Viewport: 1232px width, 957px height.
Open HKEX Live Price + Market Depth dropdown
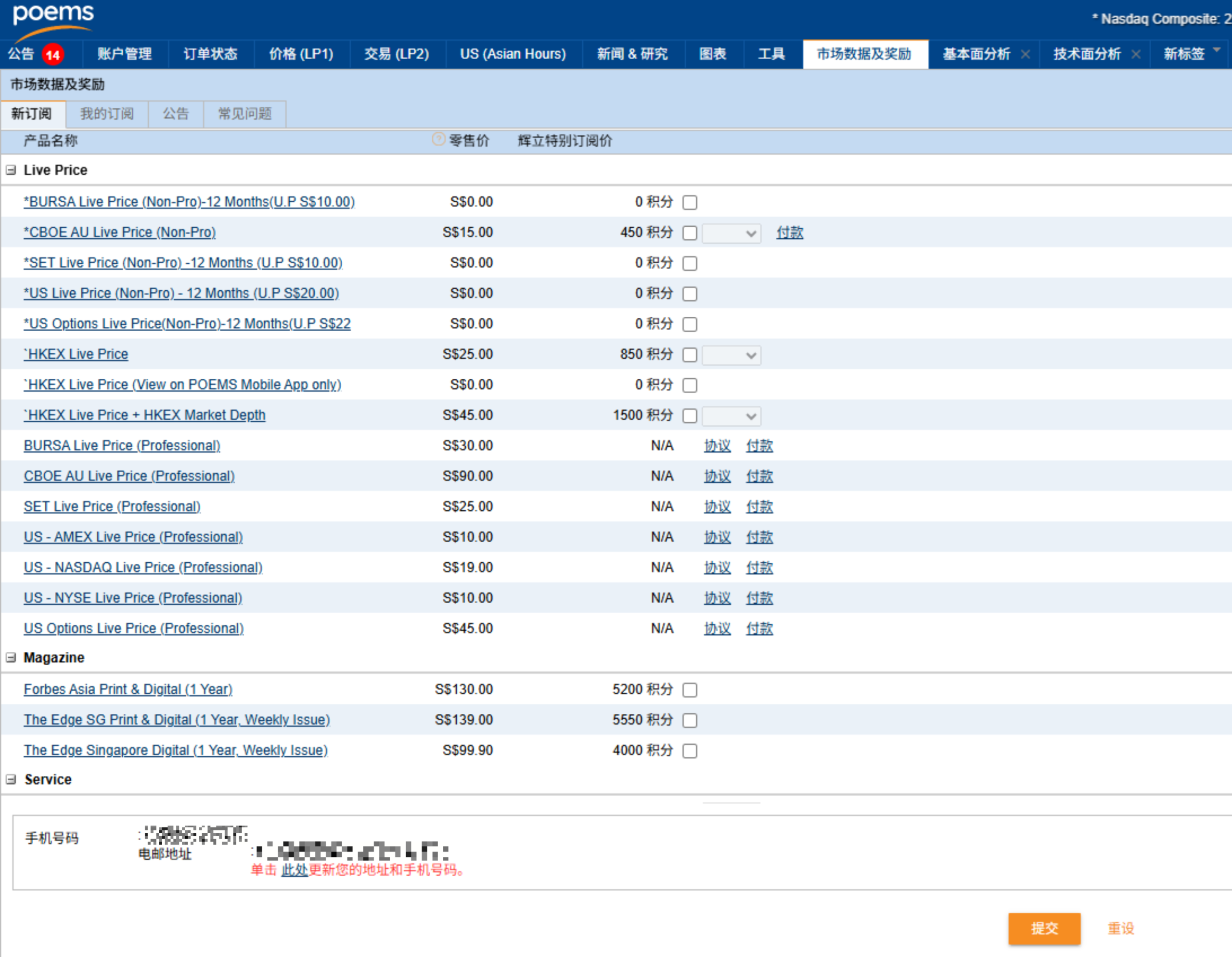point(731,416)
